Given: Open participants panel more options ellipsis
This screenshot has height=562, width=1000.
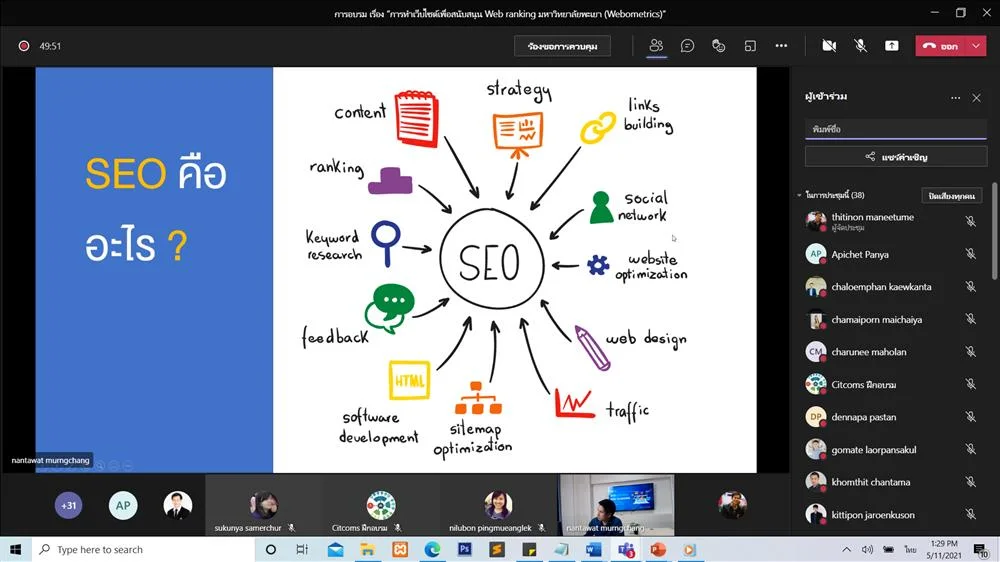Looking at the screenshot, I should [955, 98].
